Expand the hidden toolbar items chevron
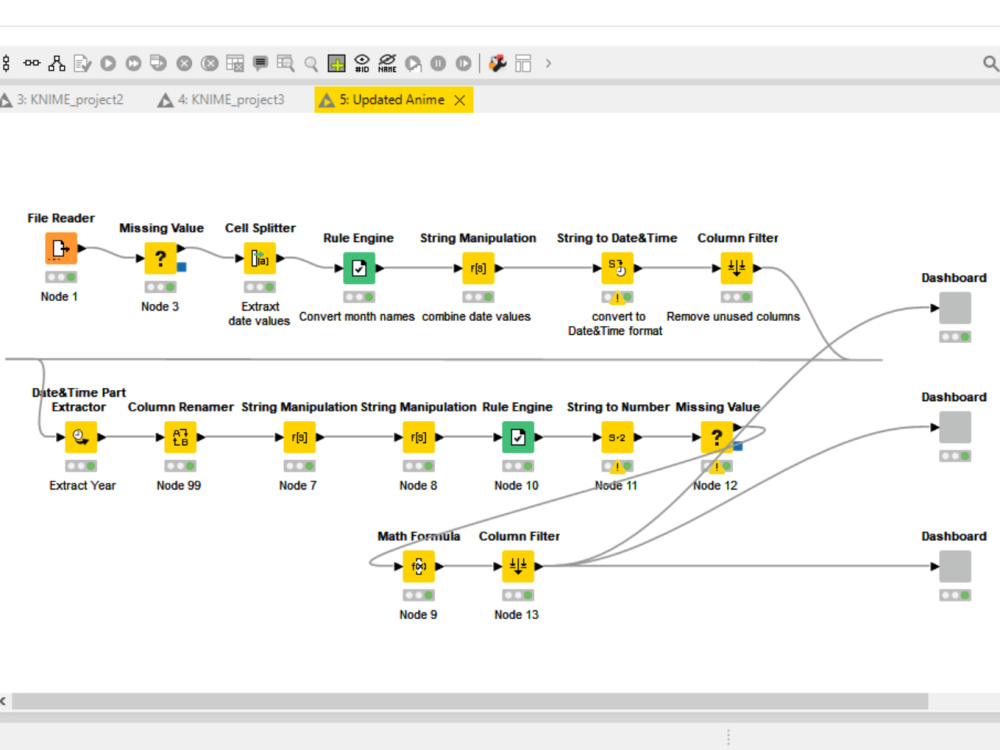 pyautogui.click(x=548, y=63)
